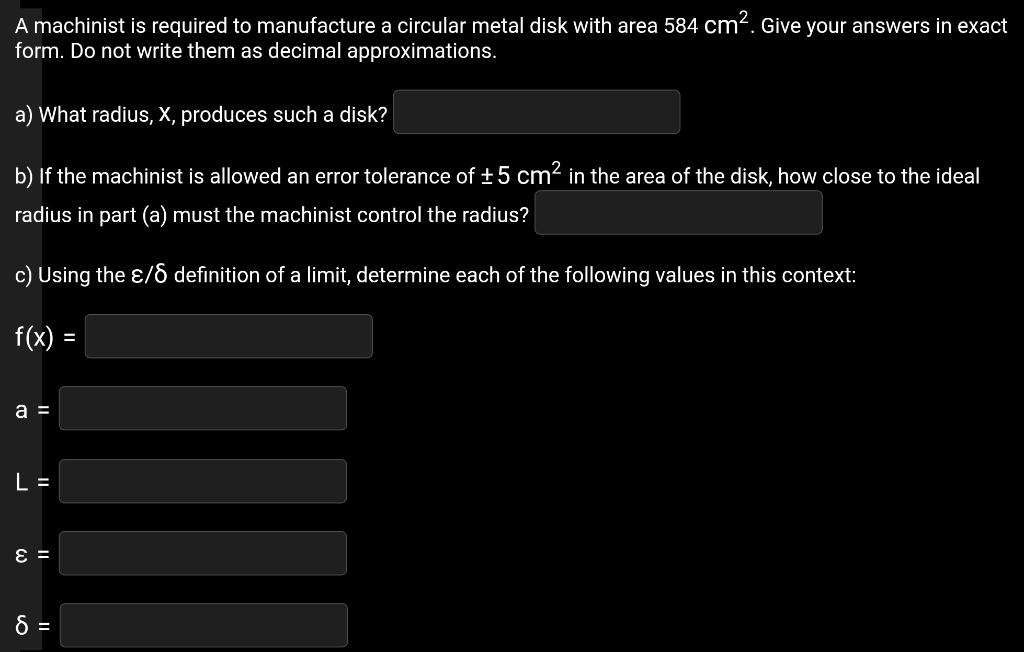1024x652 pixels.
Task: Click the L value input box
Action: click(202, 481)
